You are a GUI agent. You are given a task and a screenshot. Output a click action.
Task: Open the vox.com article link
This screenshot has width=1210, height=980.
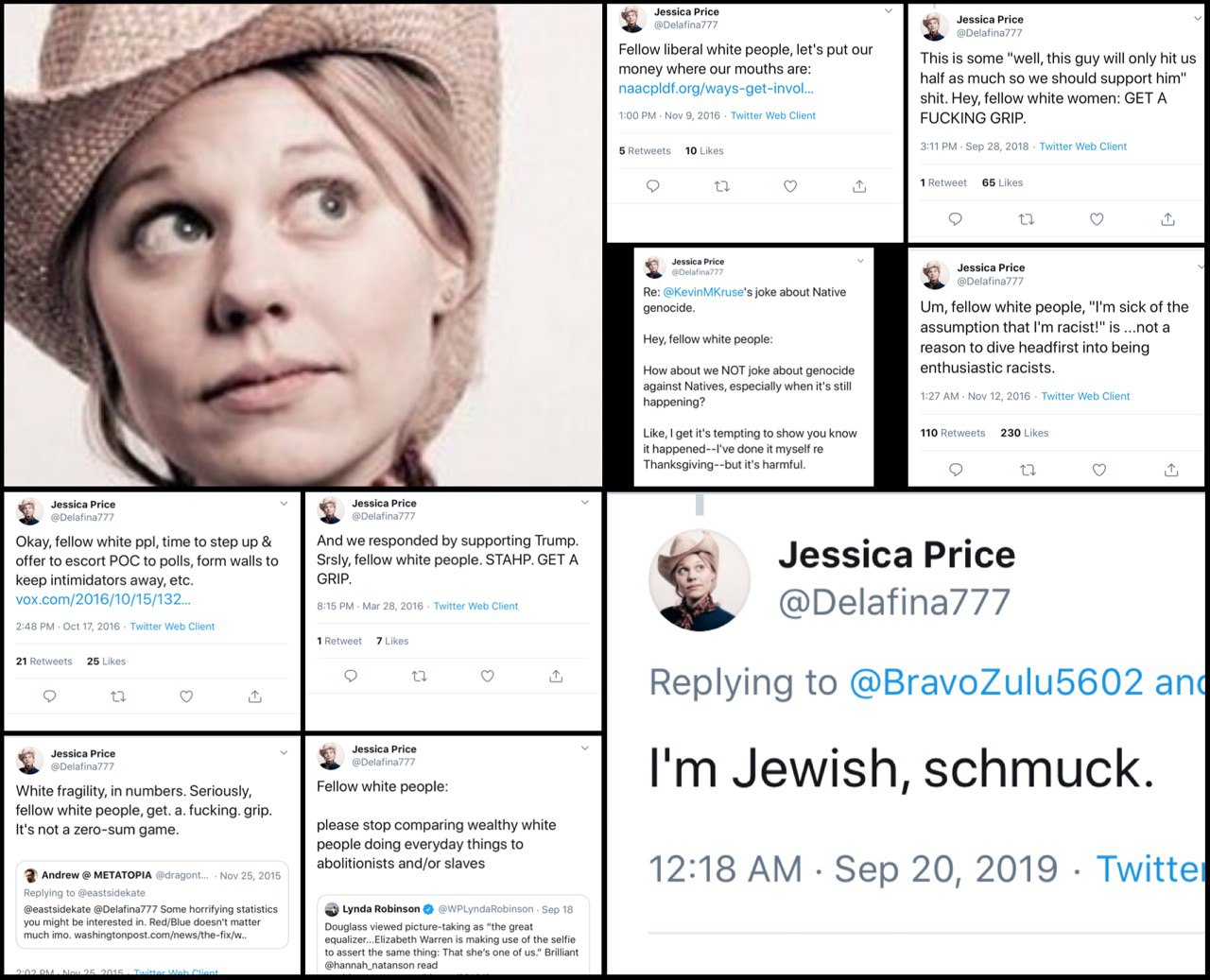[103, 599]
